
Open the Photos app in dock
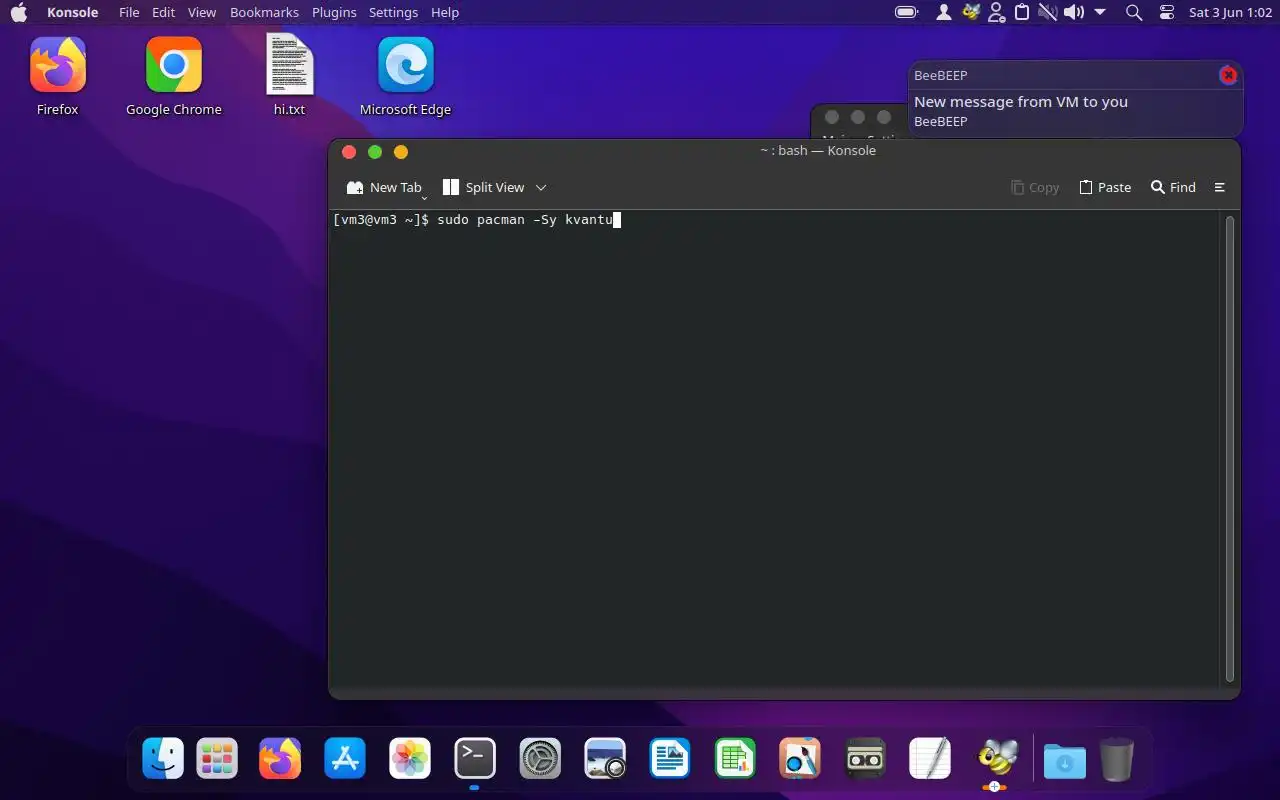click(x=410, y=759)
